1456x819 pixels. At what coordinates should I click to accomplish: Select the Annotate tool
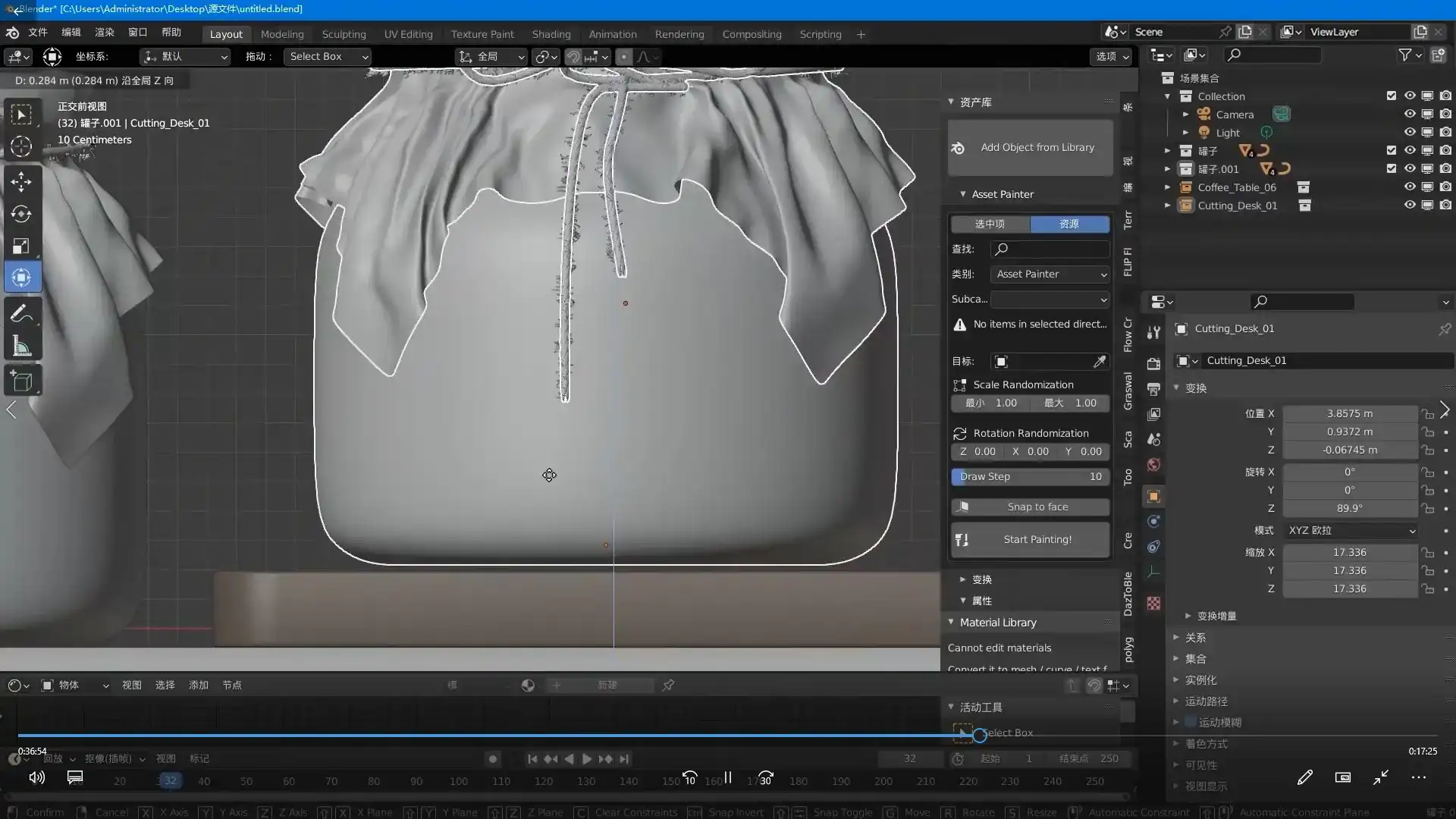point(21,312)
